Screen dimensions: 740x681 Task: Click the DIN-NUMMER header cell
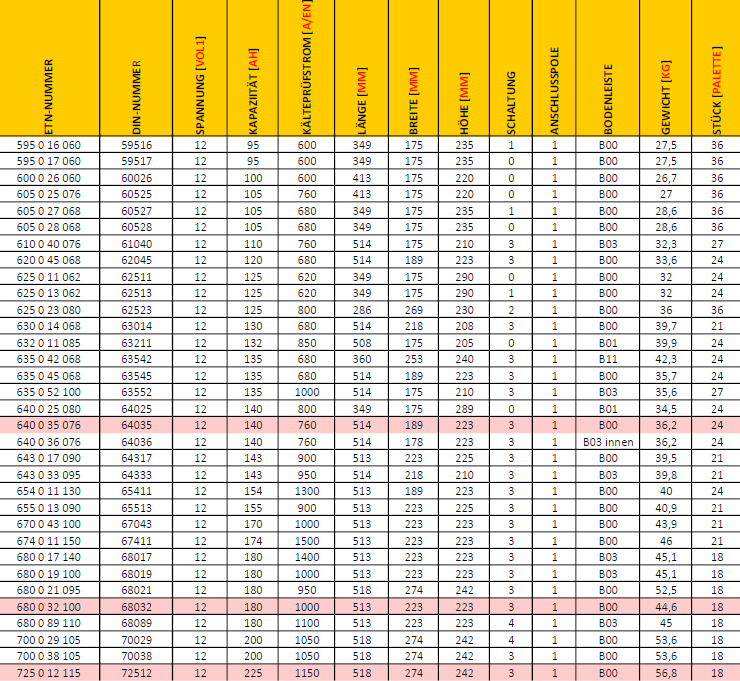pyautogui.click(x=136, y=68)
